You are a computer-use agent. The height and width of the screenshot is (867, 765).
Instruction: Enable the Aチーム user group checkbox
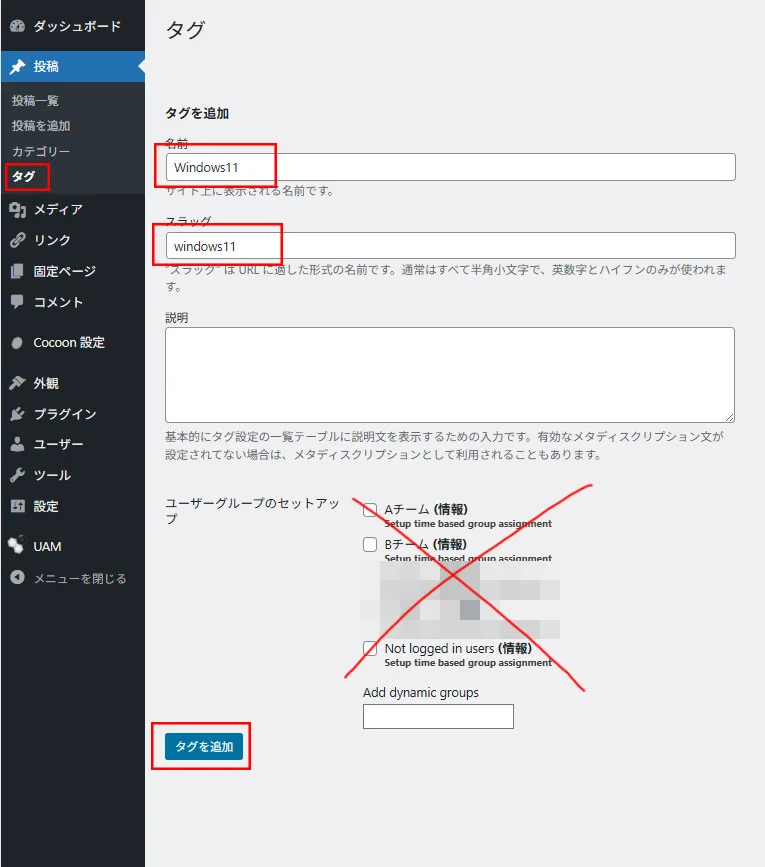coord(370,510)
